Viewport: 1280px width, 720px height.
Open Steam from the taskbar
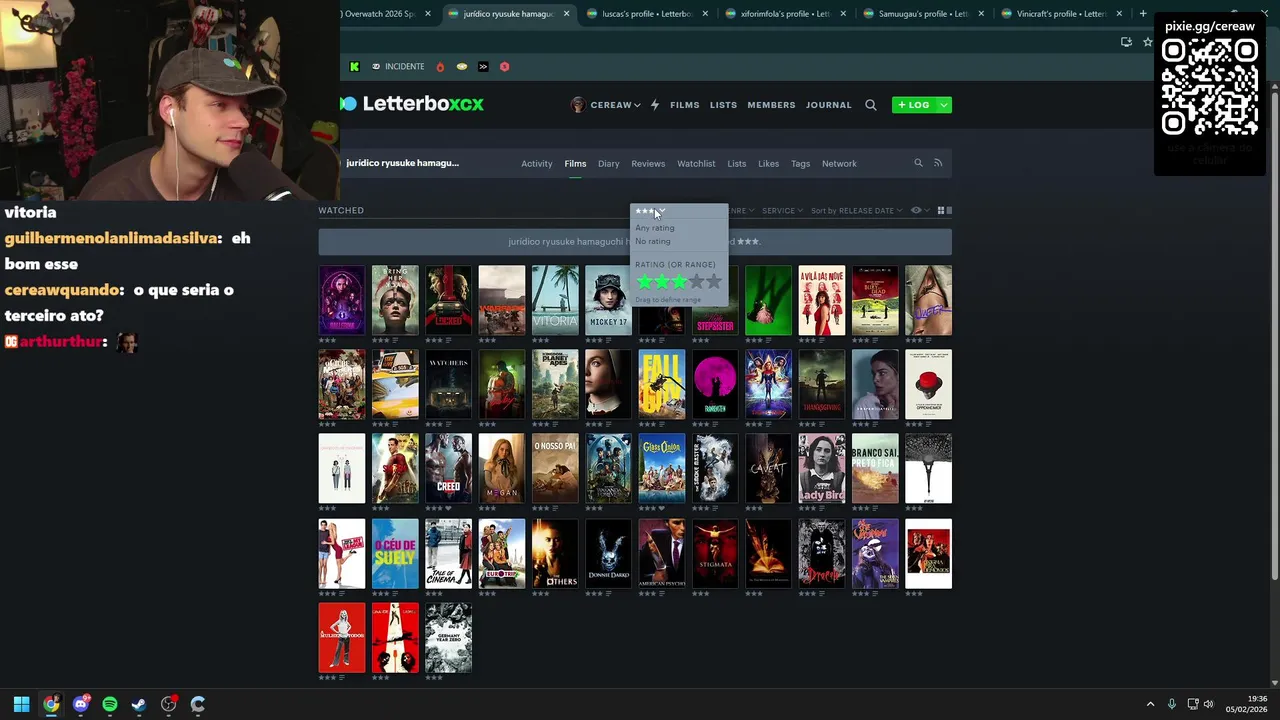(139, 704)
